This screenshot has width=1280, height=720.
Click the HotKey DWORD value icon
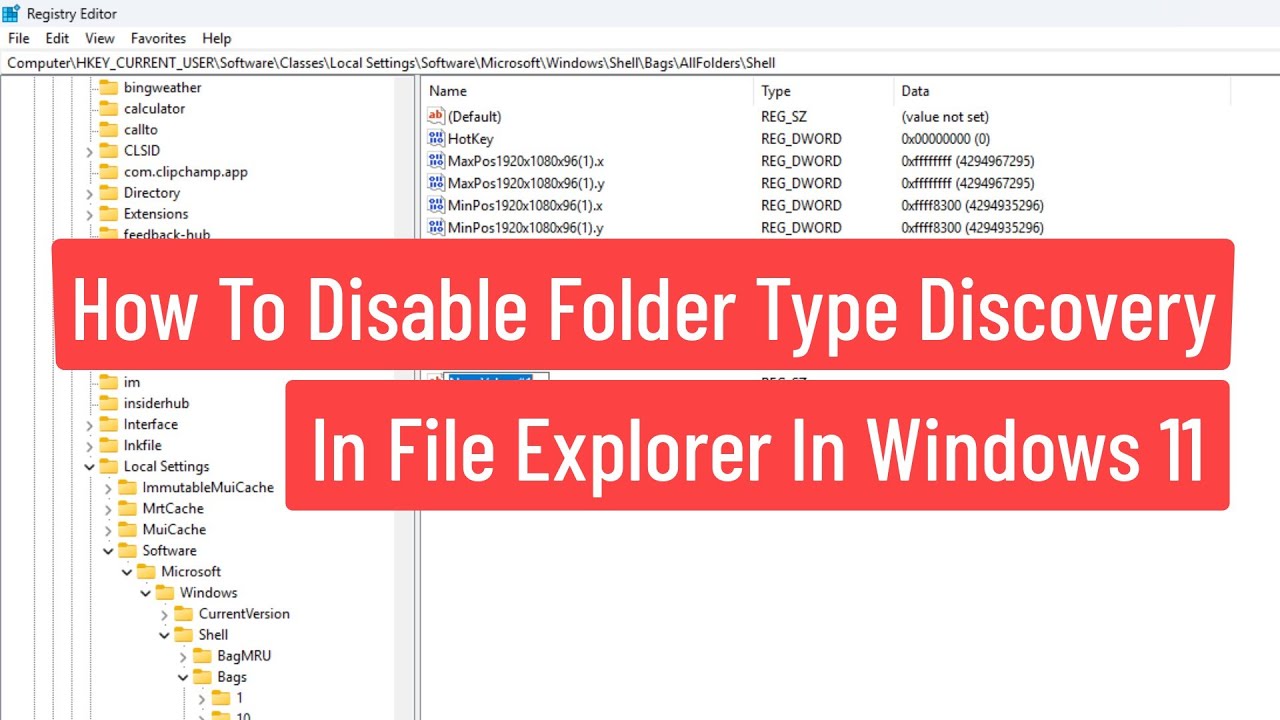click(x=436, y=139)
